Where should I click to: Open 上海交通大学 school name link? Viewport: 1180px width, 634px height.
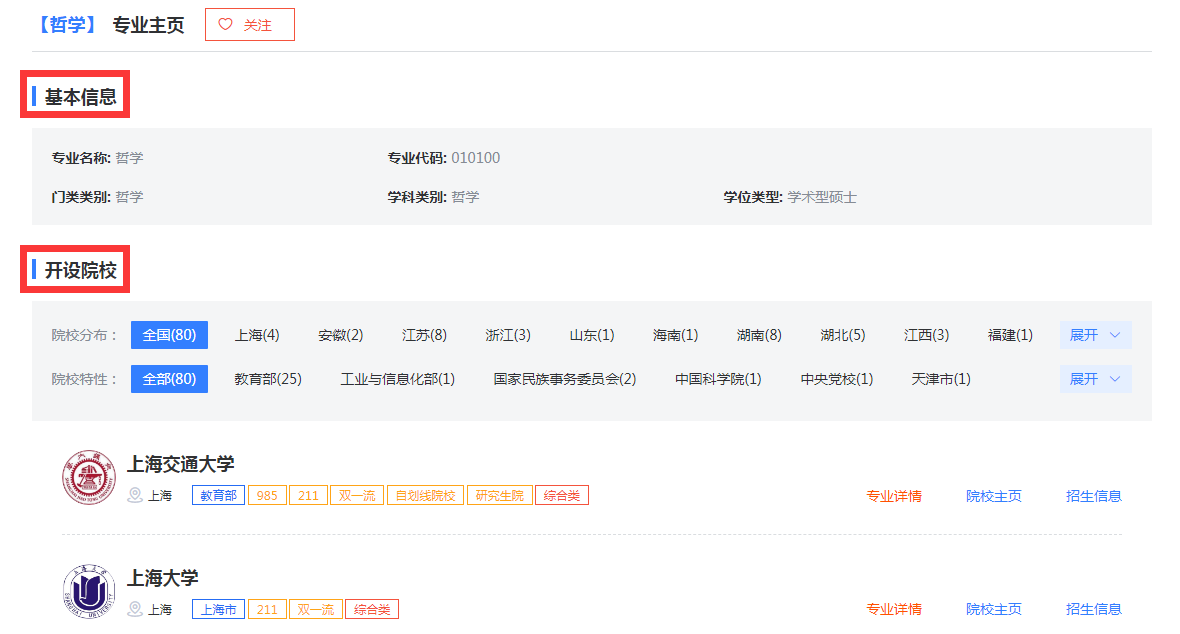[181, 464]
